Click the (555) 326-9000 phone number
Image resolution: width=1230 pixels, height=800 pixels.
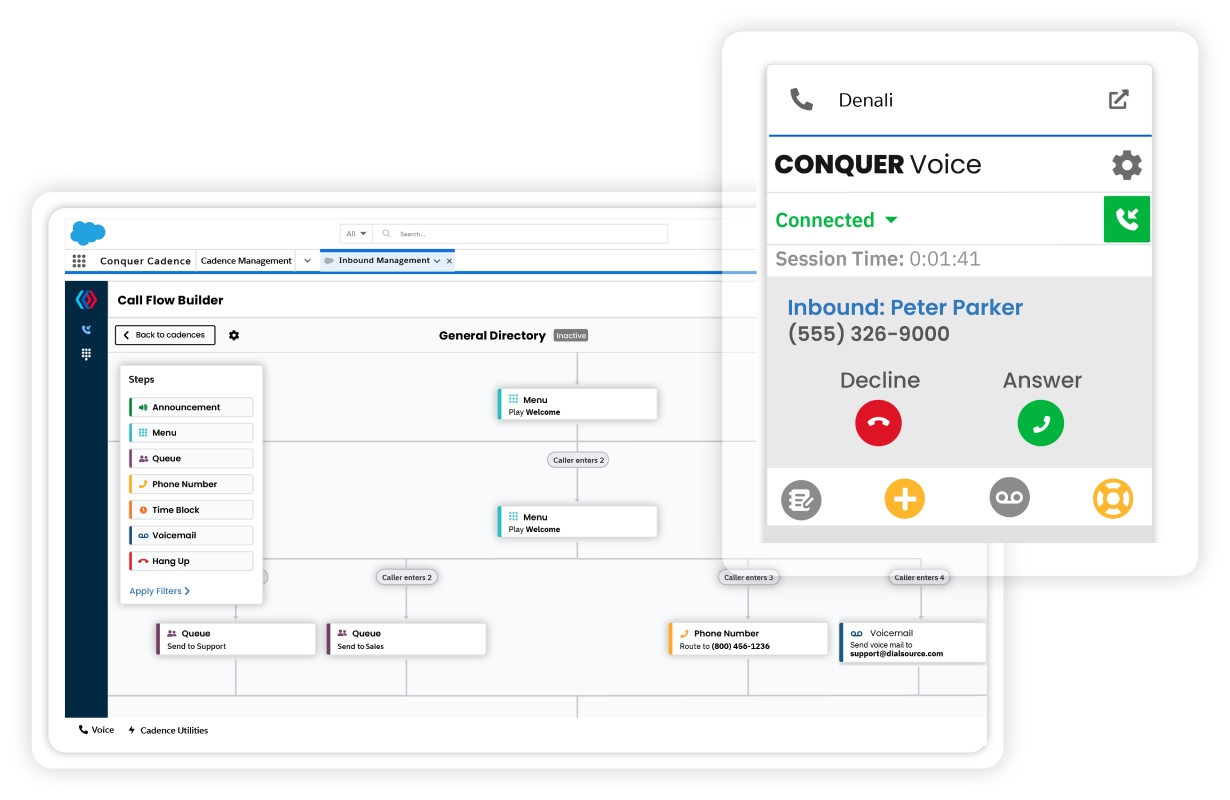[x=869, y=334]
